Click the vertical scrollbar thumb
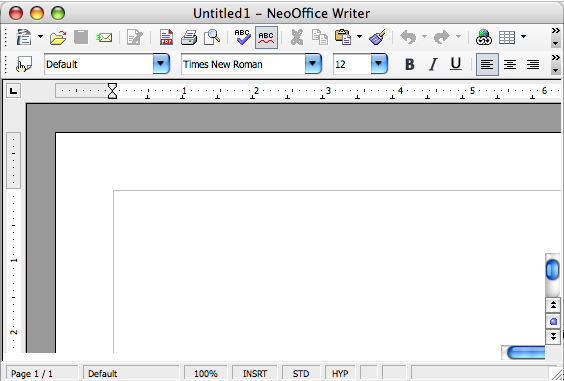The image size is (564, 381). (552, 269)
